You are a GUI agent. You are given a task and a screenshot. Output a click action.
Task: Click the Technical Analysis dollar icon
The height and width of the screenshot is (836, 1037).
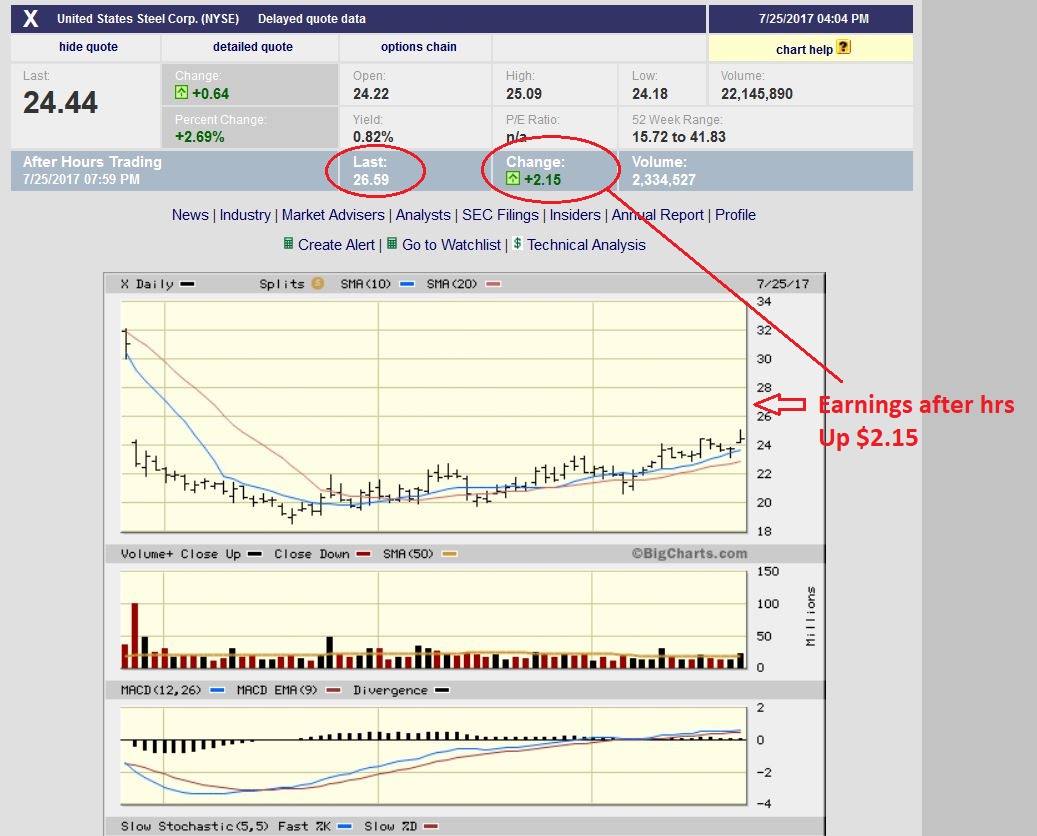point(518,244)
